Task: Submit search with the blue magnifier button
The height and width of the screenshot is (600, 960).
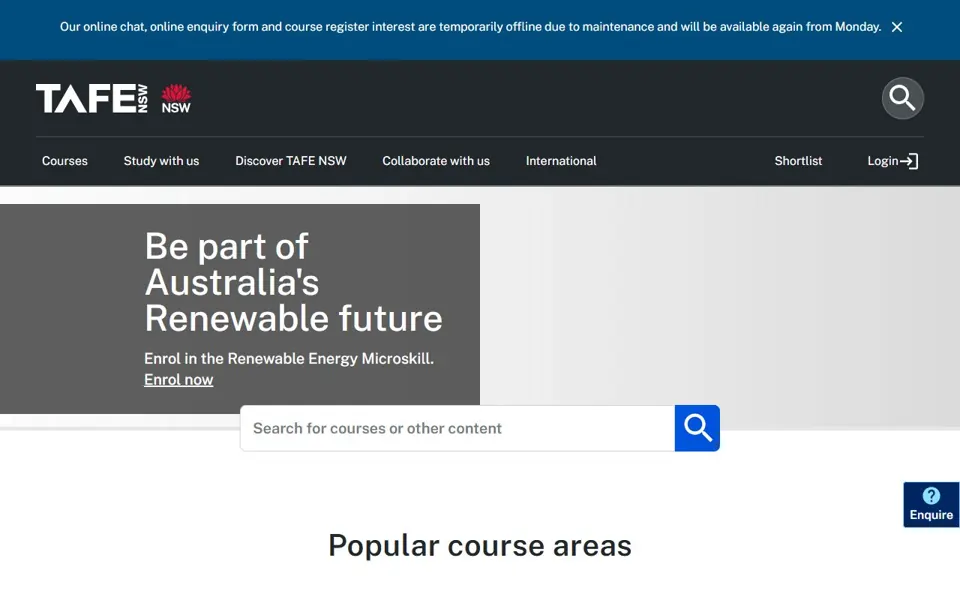Action: click(x=697, y=428)
